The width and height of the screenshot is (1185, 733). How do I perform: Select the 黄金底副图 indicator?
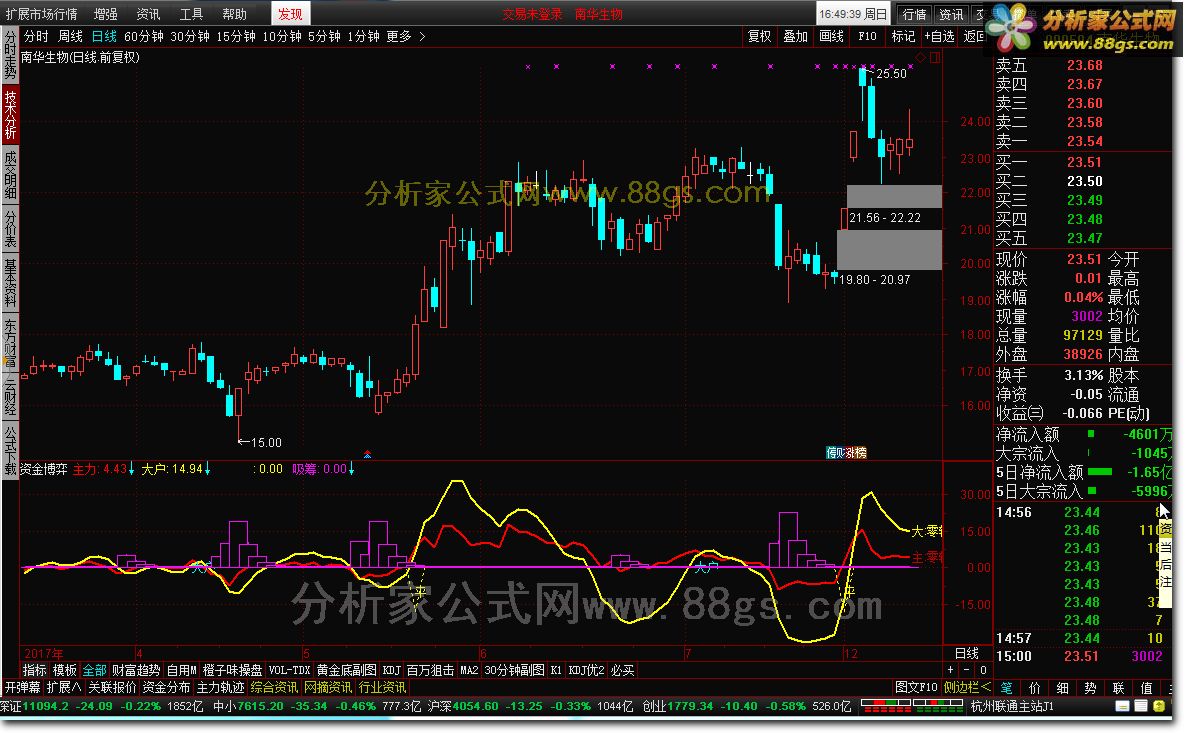346,670
